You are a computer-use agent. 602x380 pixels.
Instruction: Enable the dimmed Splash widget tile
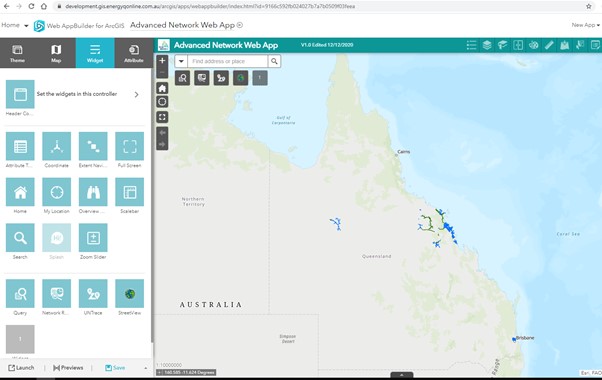pos(56,238)
